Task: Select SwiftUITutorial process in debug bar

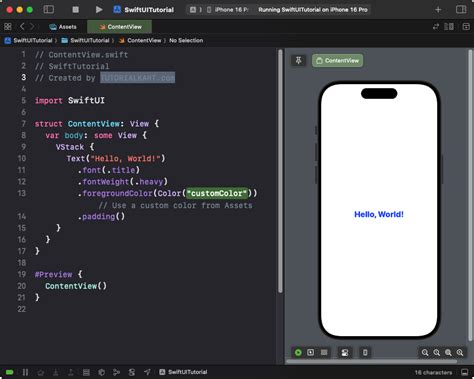Action: [183, 372]
